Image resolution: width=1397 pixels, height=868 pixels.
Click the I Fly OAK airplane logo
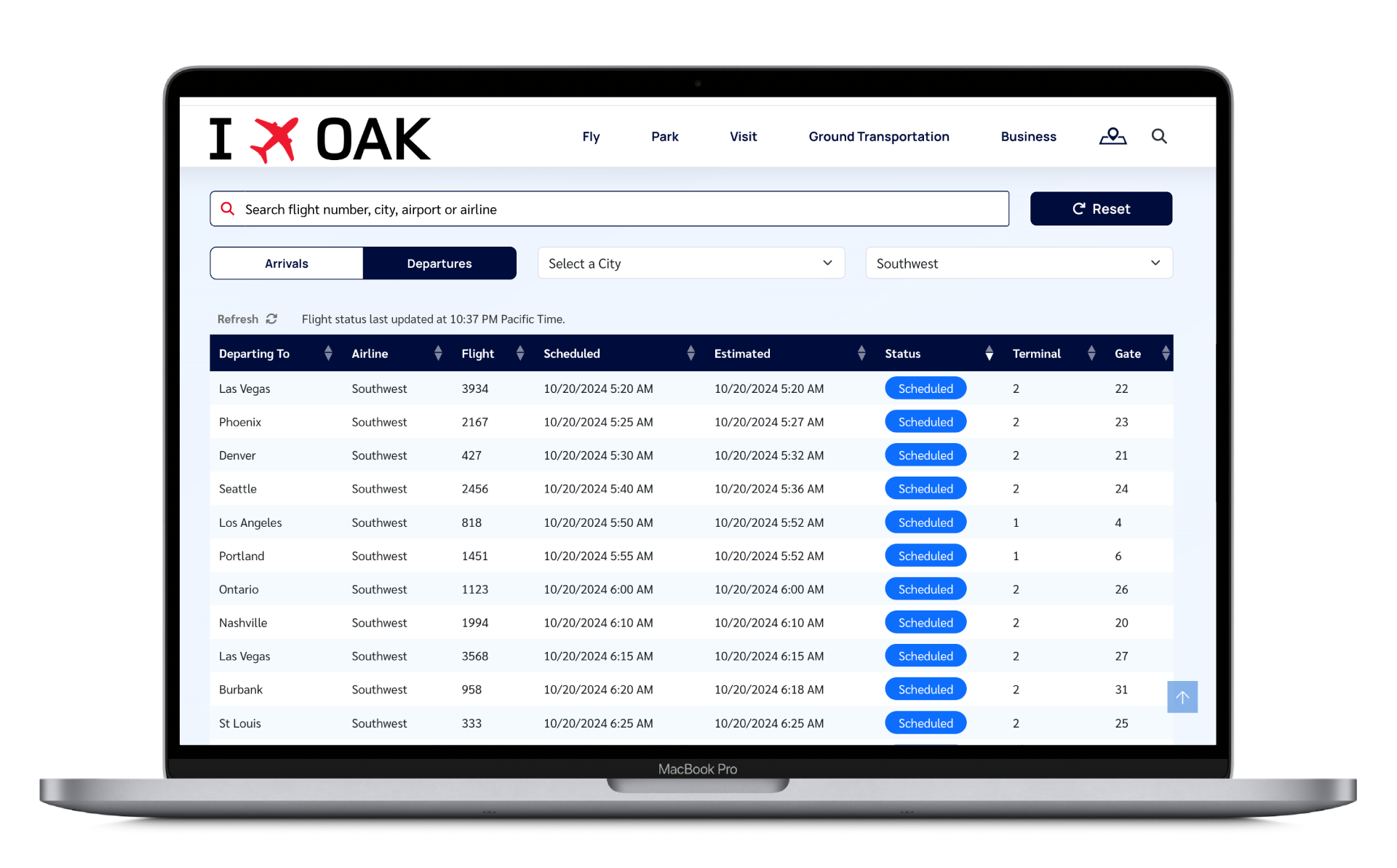coord(320,139)
